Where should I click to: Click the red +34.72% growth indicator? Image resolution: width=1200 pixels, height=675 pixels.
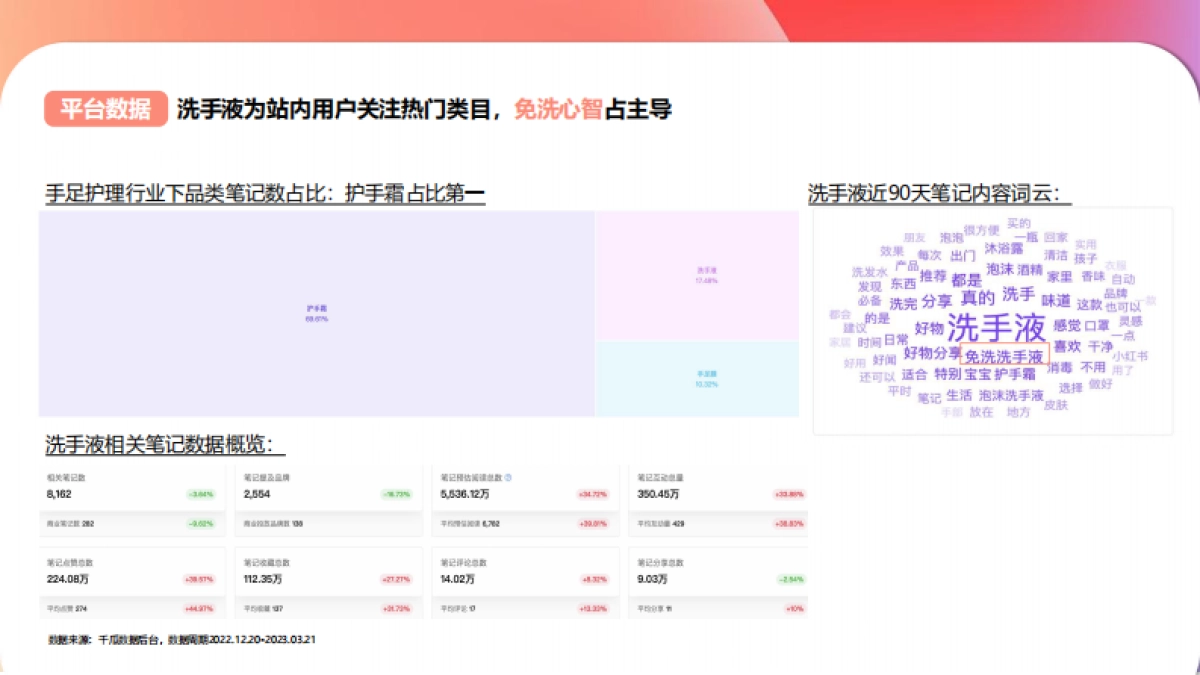coord(593,495)
